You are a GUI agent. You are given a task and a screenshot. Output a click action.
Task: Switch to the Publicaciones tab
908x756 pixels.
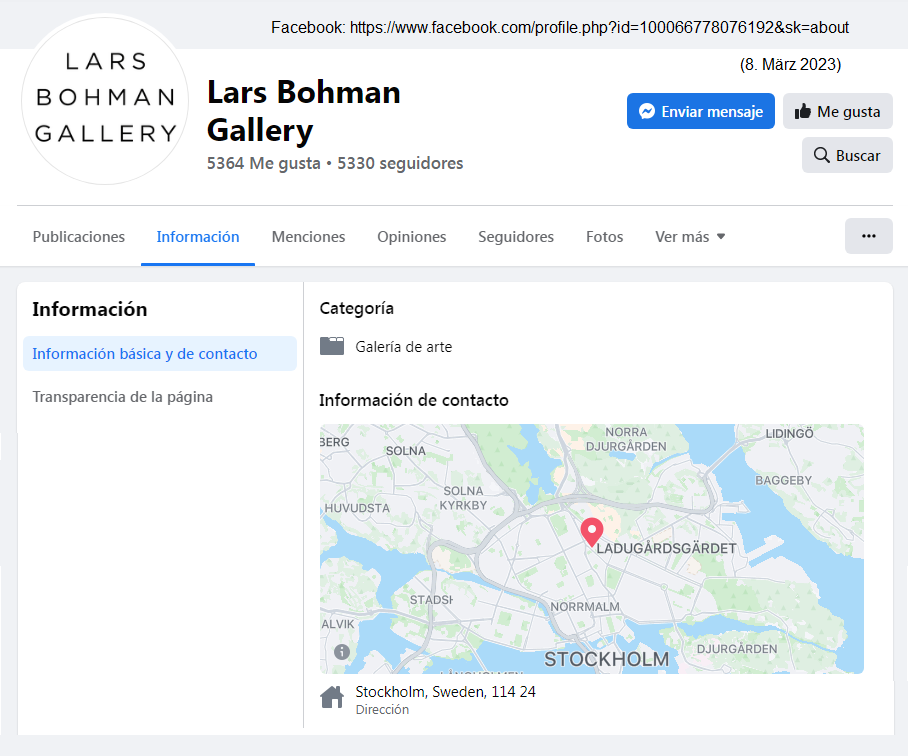[x=79, y=237]
